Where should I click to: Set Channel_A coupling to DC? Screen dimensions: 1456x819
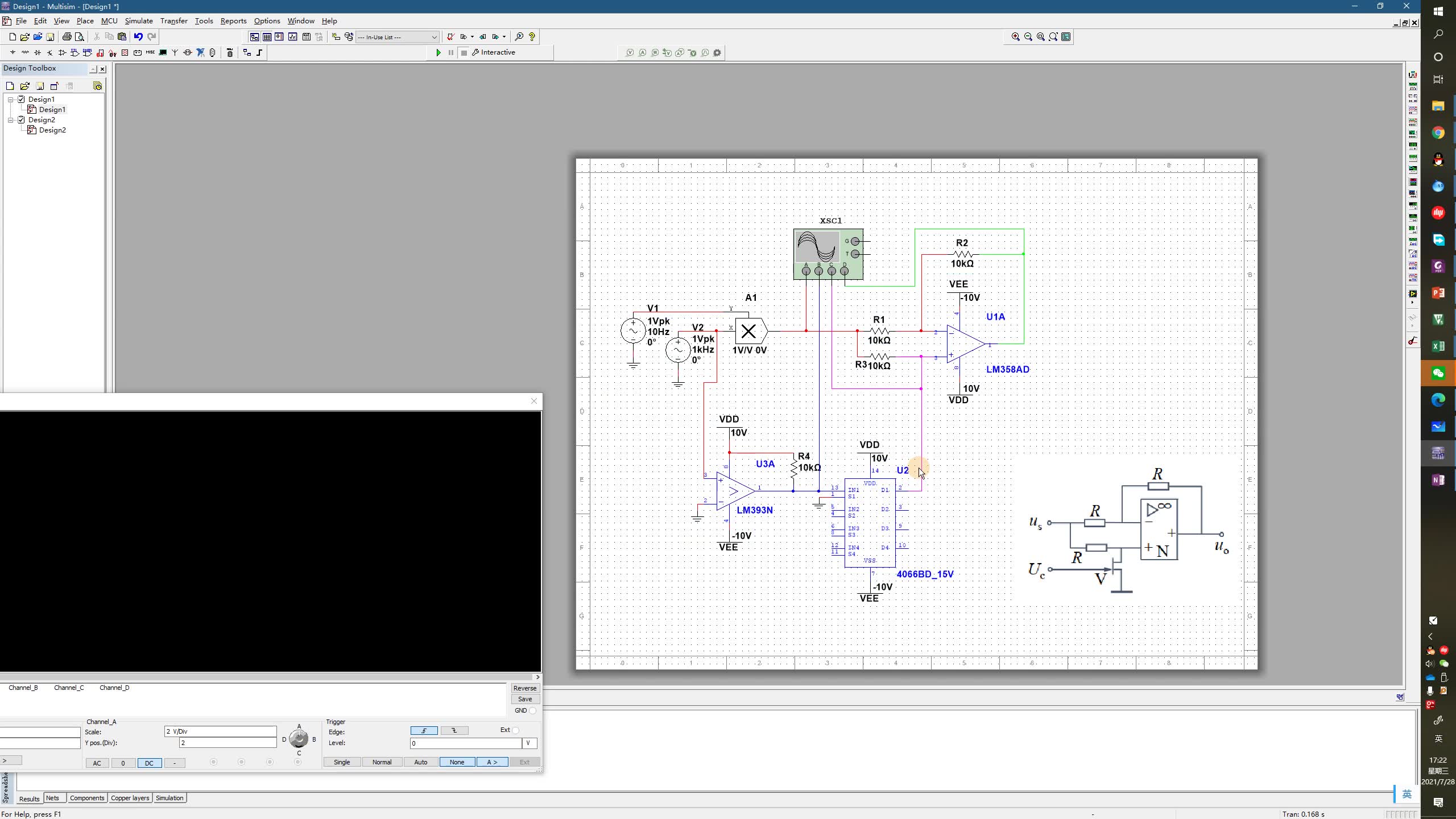[150, 763]
